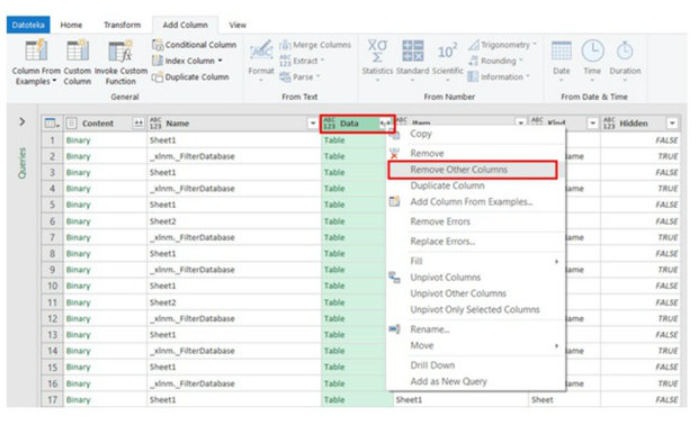This screenshot has height=443, width=700.
Task: Click table options icon in grid corner
Action: point(52,123)
